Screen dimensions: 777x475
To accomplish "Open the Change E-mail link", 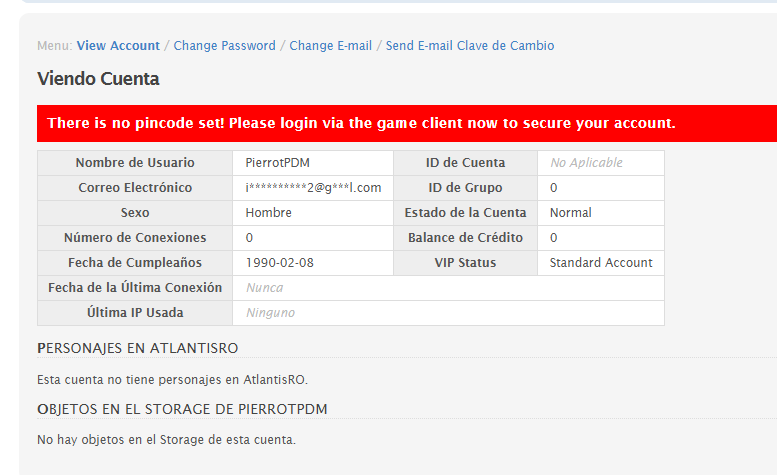I will 331,46.
